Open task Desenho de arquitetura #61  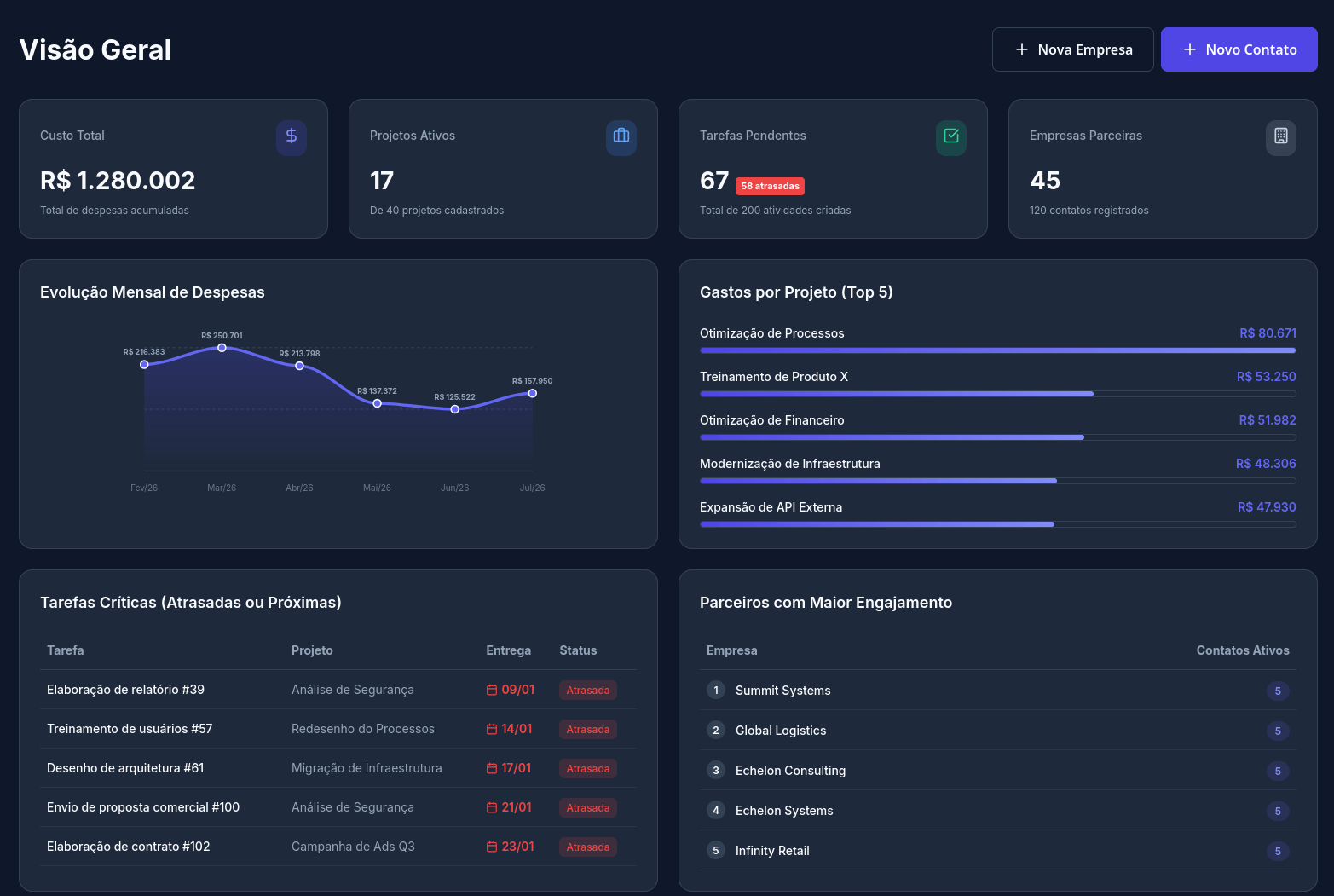(125, 768)
